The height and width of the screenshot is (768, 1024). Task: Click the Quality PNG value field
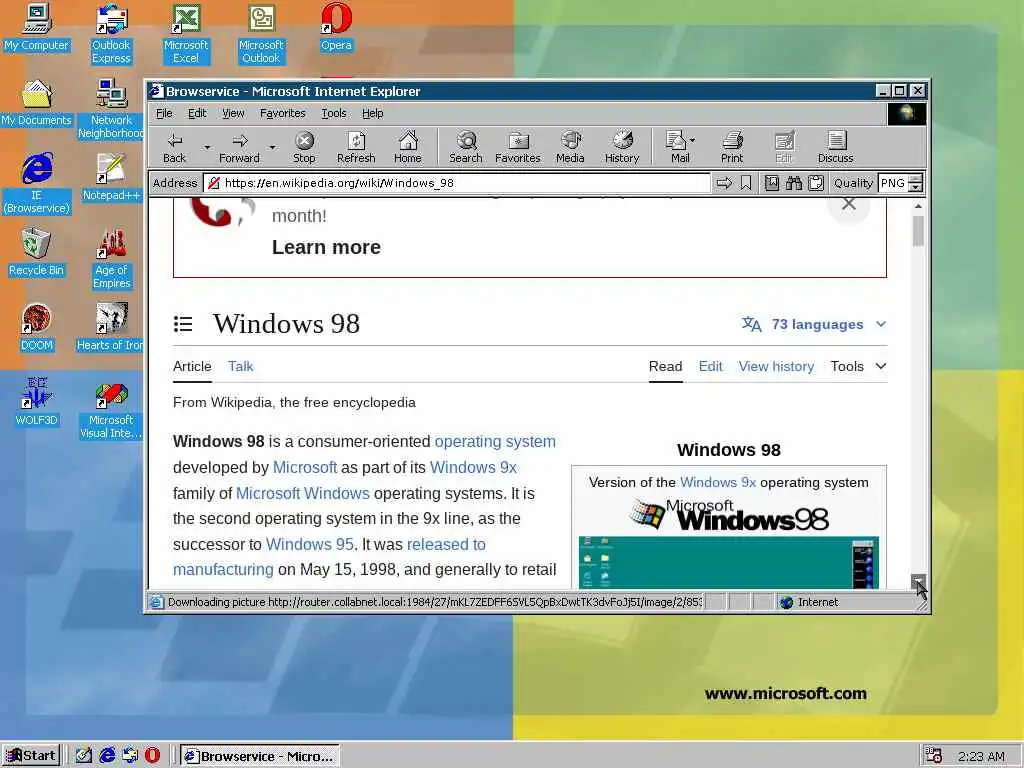pyautogui.click(x=893, y=184)
